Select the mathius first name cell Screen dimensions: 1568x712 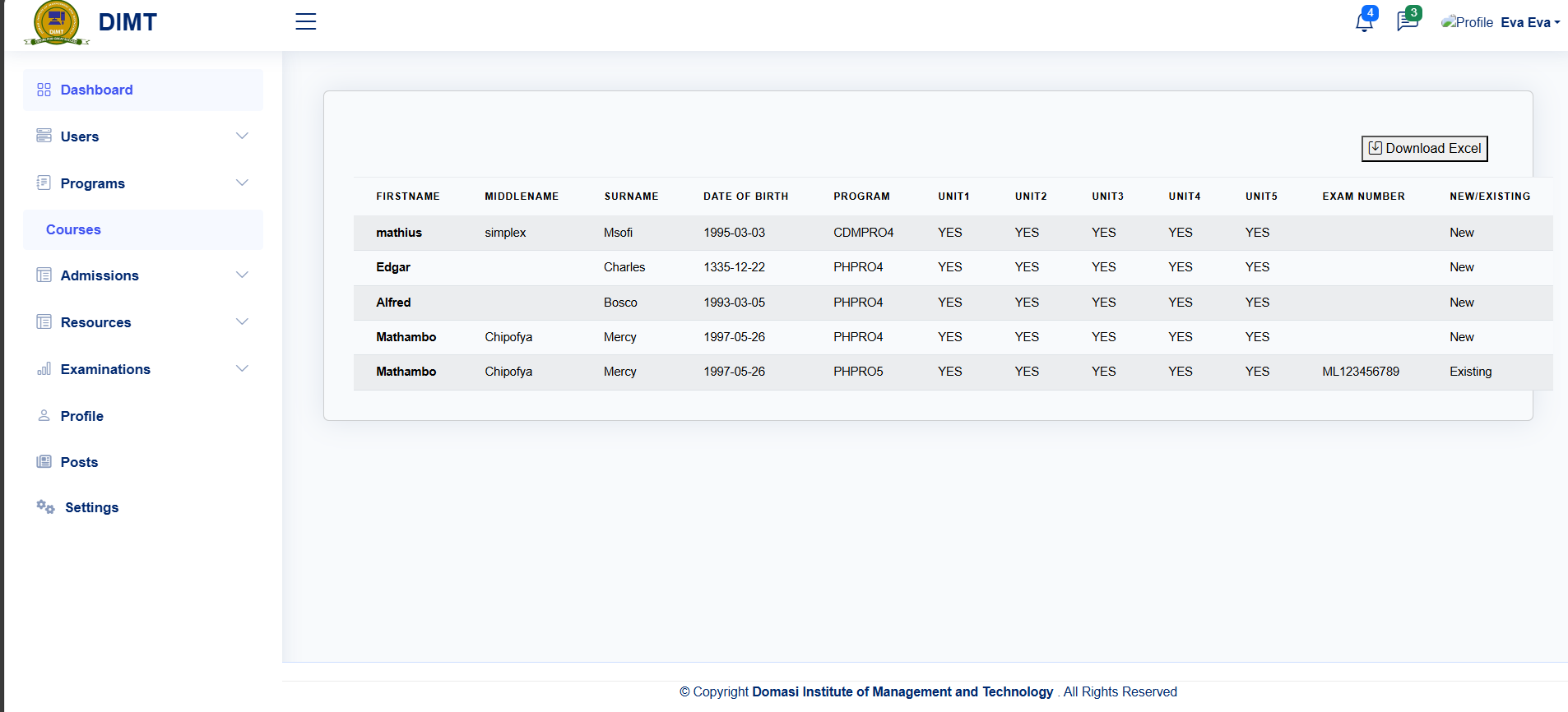point(399,233)
